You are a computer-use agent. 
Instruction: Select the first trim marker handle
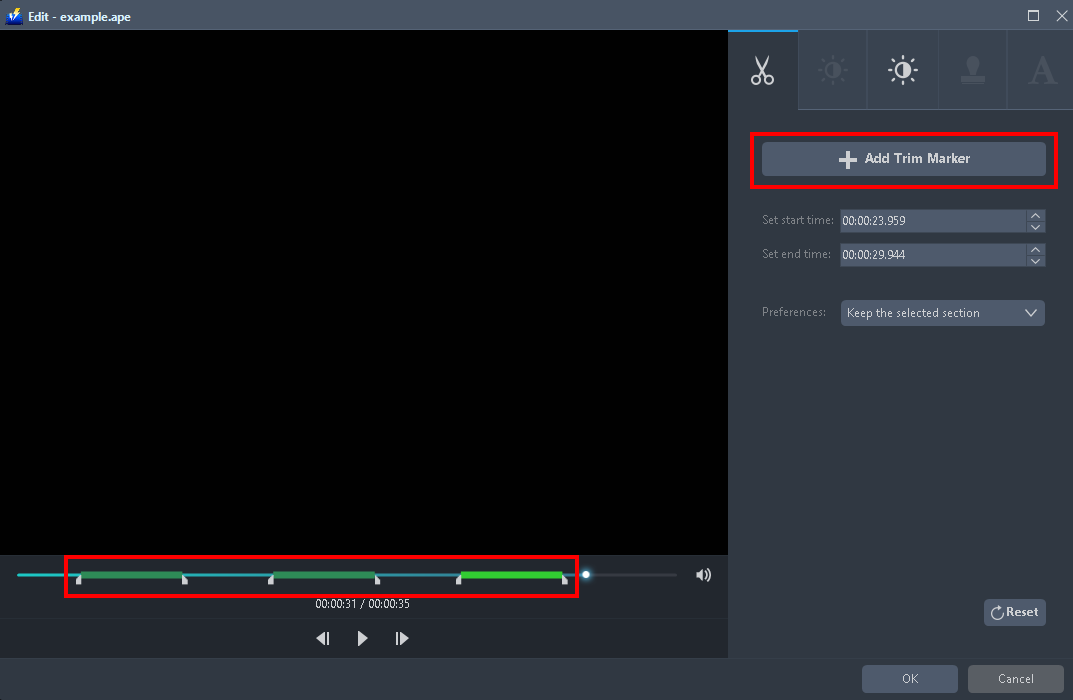coord(79,580)
